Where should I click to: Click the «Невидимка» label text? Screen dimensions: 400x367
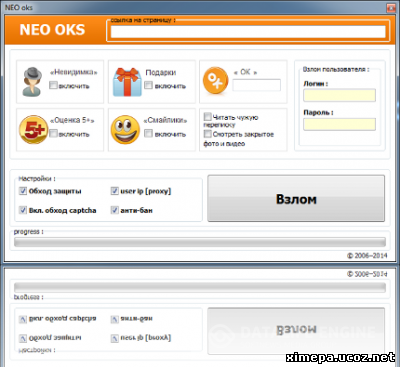tap(74, 72)
